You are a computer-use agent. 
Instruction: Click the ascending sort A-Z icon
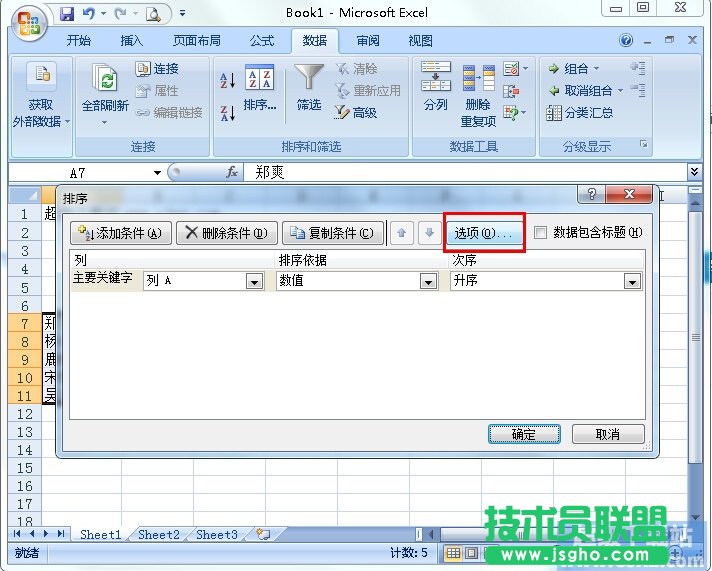(x=227, y=80)
